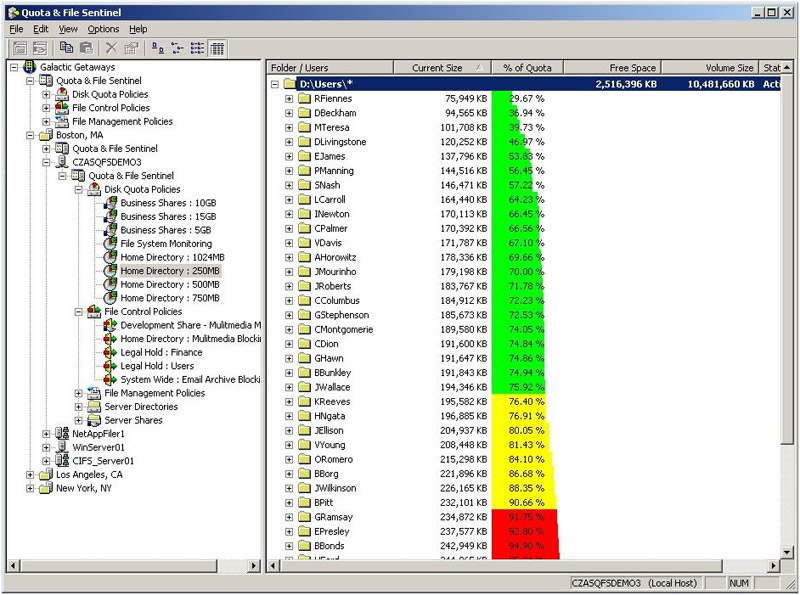This screenshot has height=595, width=800.
Task: Switch to Details view icon
Action: (217, 48)
